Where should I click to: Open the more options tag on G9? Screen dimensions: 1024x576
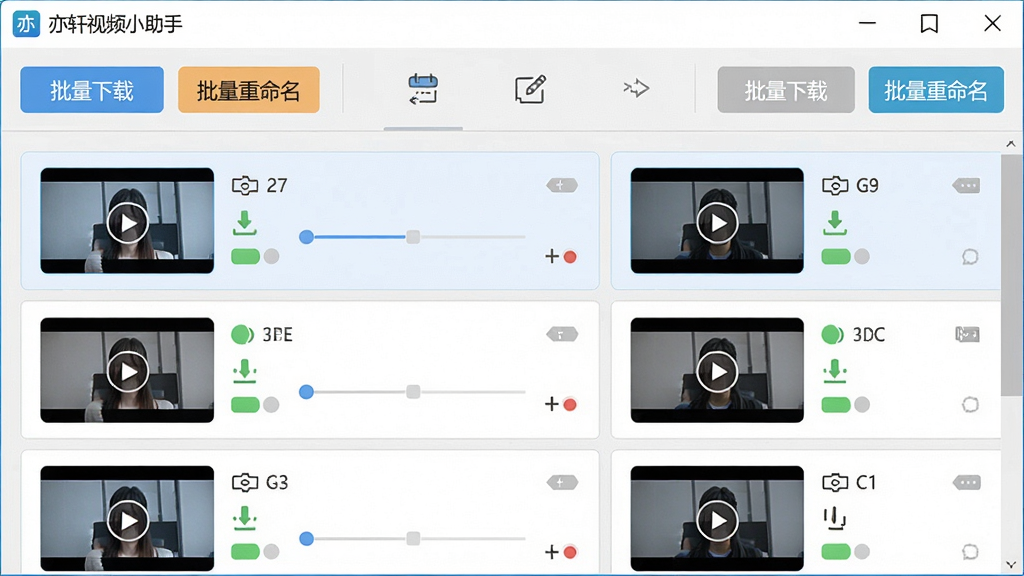[x=967, y=186]
